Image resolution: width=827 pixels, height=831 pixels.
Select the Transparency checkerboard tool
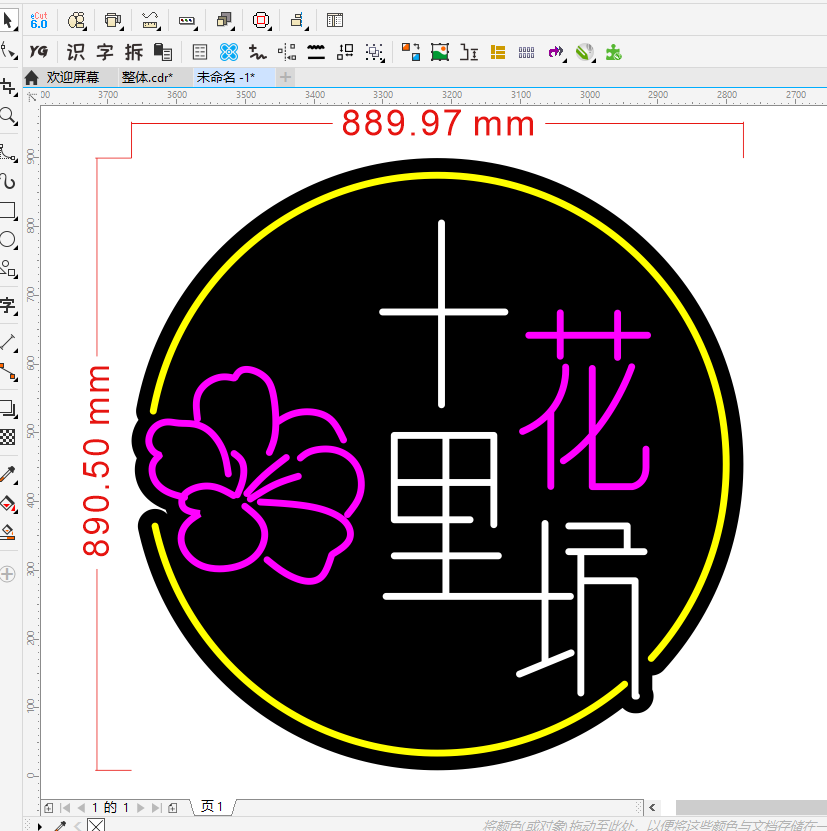(8, 437)
